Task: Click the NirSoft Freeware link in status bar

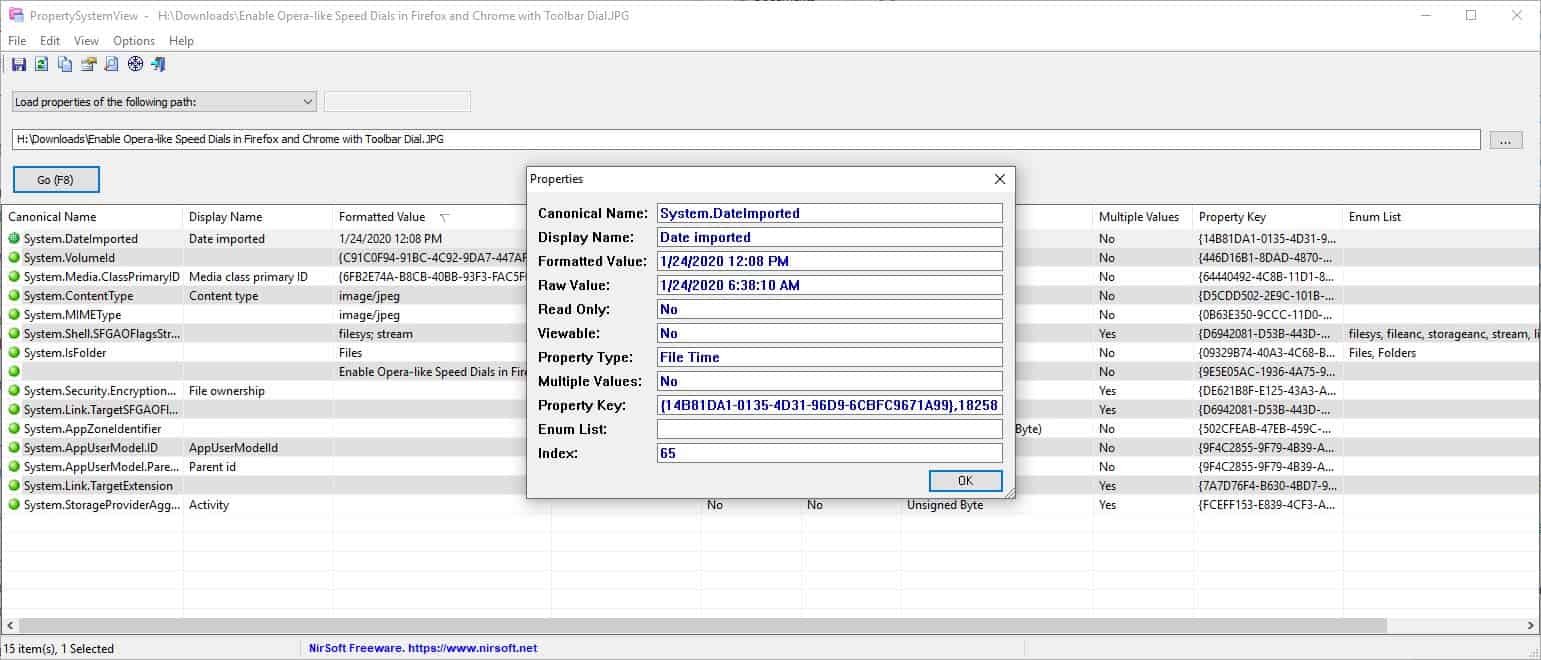Action: [420, 647]
